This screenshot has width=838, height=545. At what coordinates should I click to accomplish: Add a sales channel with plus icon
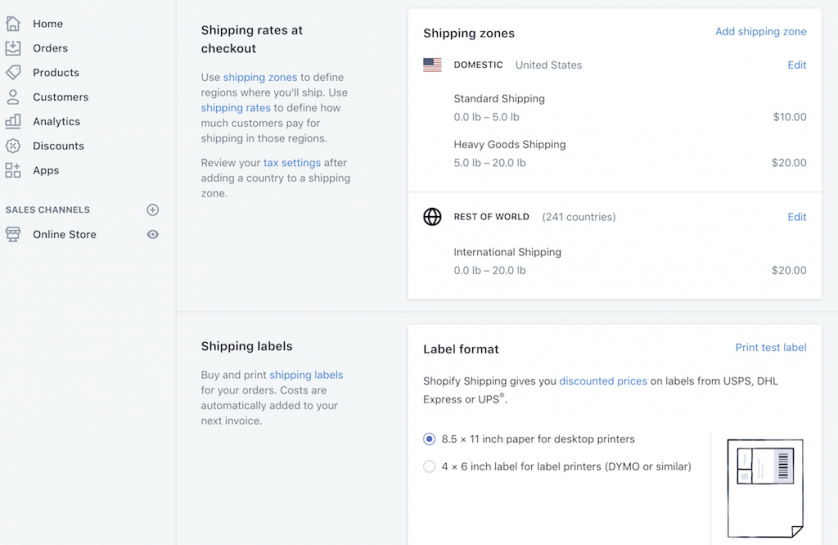pyautogui.click(x=153, y=210)
